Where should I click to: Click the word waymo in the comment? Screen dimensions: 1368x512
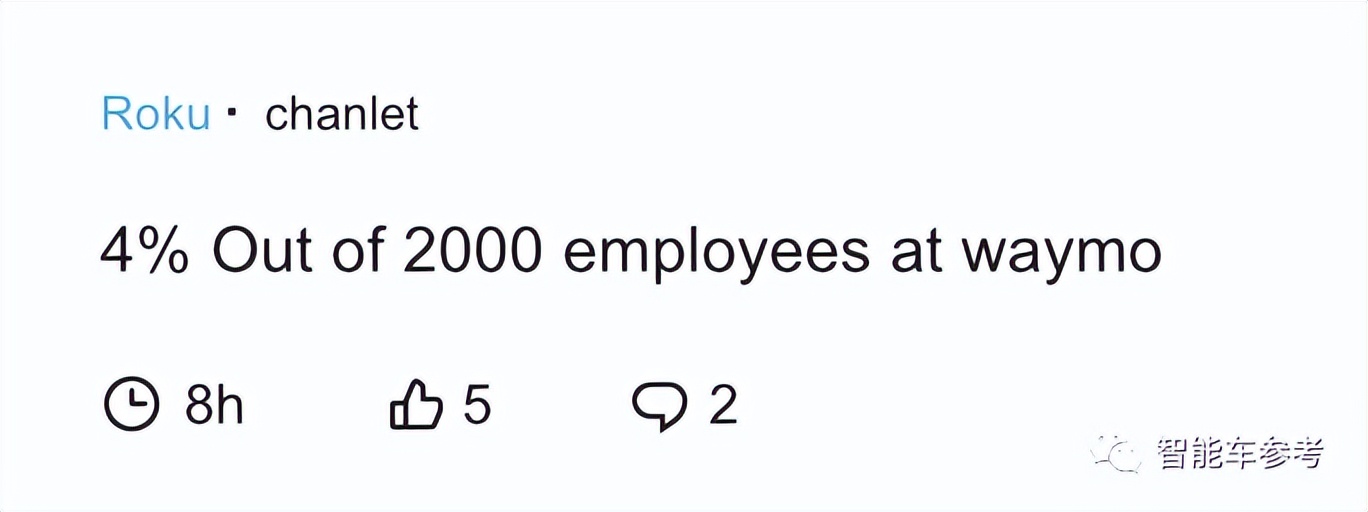pyautogui.click(x=1061, y=253)
